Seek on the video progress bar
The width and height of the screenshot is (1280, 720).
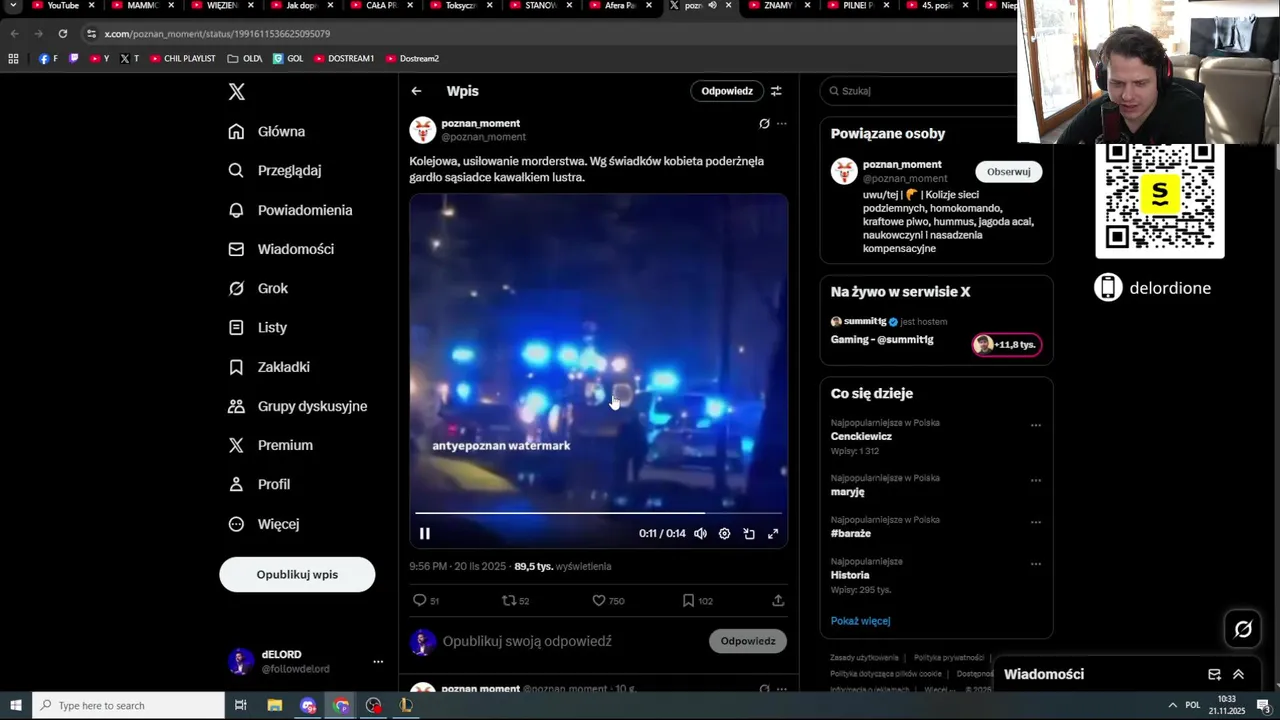(598, 513)
